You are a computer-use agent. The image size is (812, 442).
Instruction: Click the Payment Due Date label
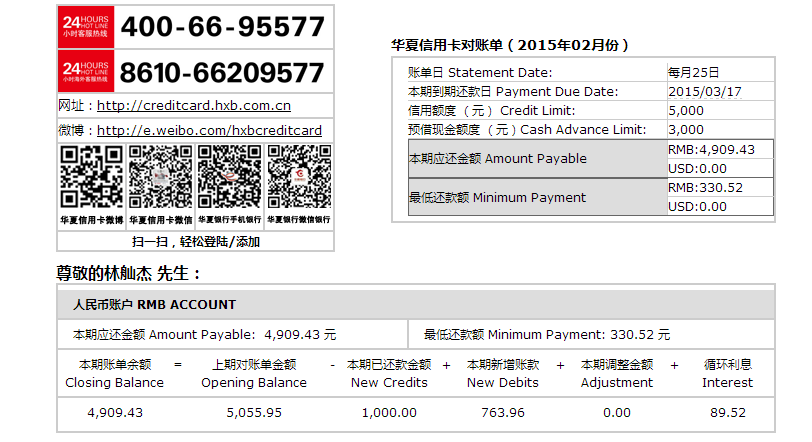pyautogui.click(x=513, y=92)
